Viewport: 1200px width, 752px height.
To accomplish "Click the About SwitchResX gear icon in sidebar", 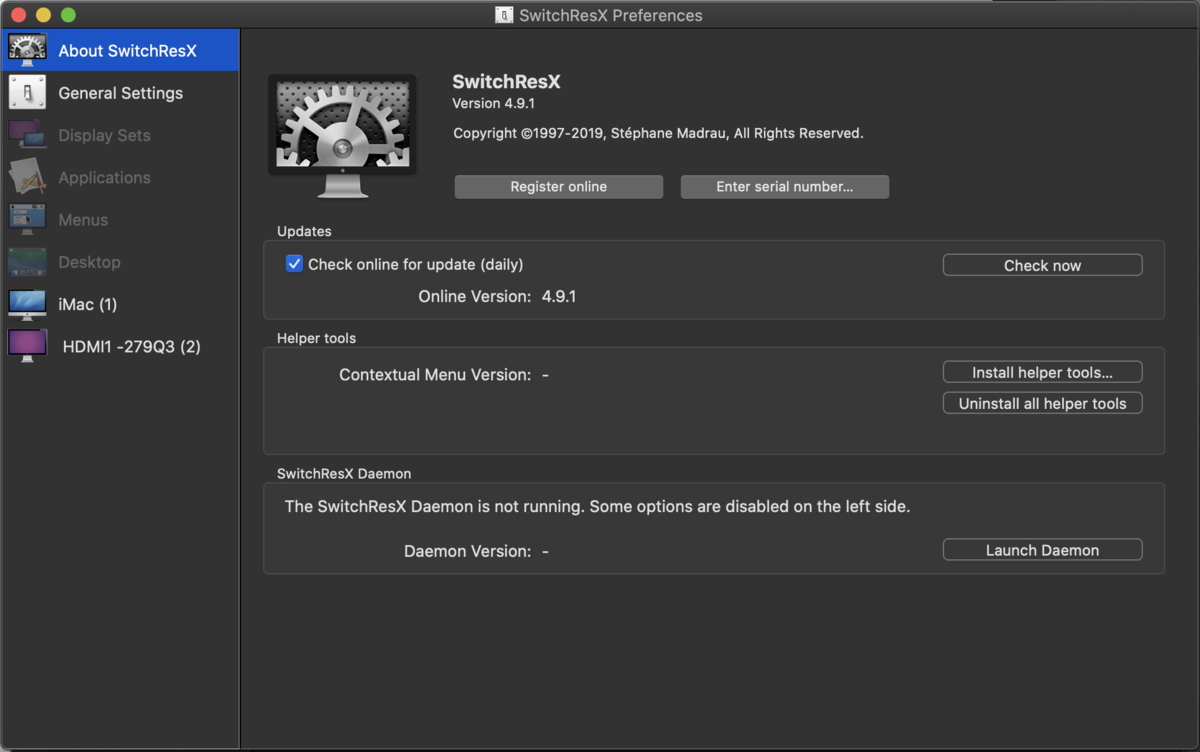I will pos(27,50).
